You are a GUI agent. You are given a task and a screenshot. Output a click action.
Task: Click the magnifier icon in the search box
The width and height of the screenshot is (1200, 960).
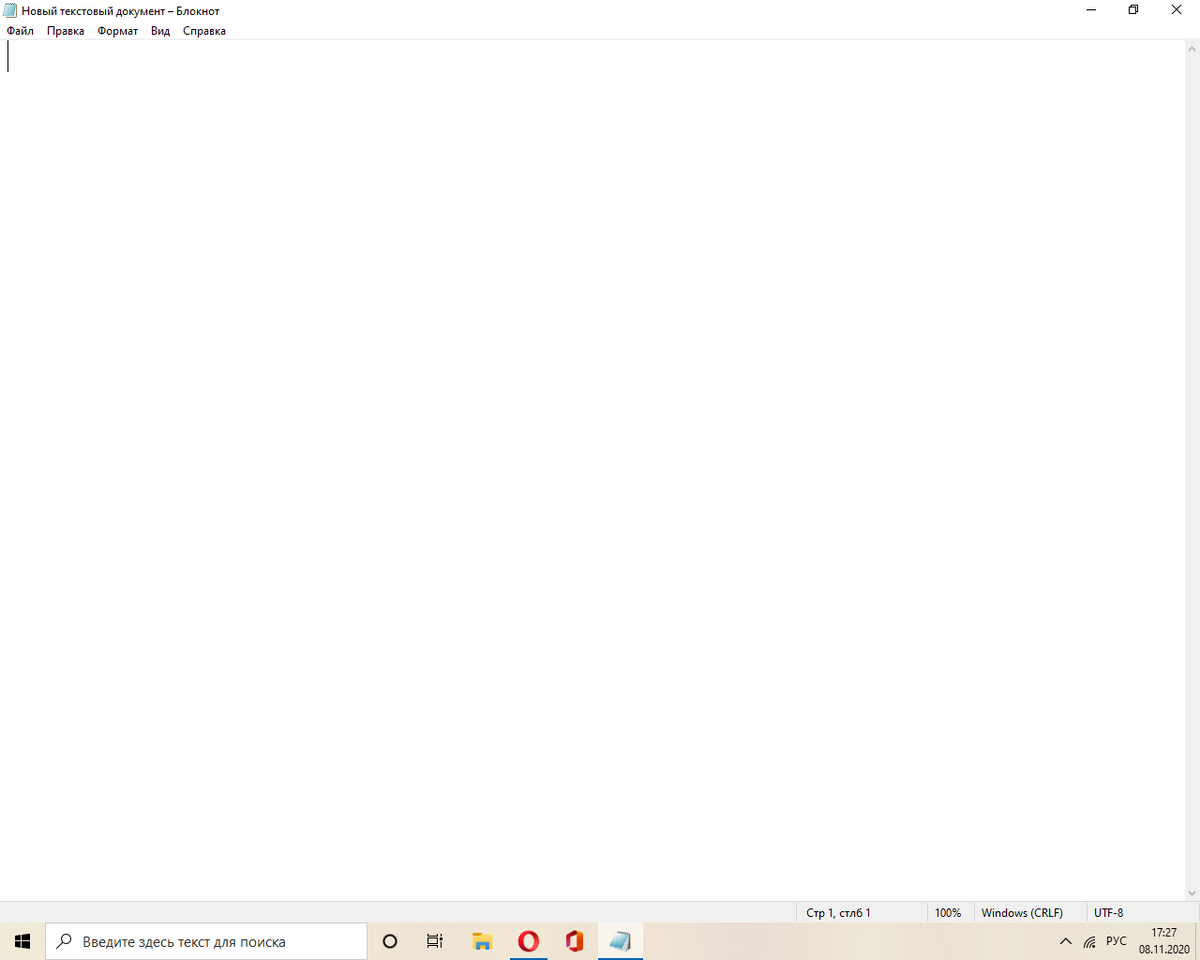coord(64,941)
